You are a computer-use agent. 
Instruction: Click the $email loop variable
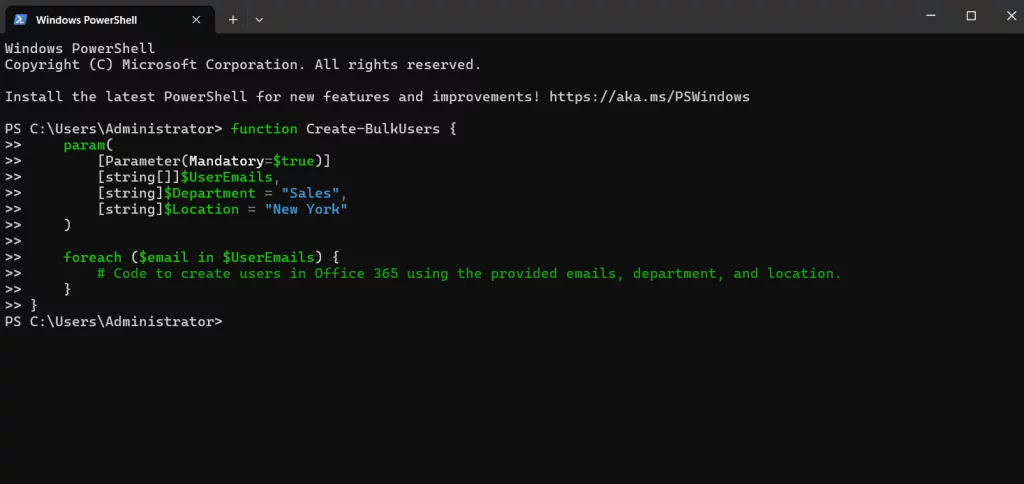click(164, 257)
